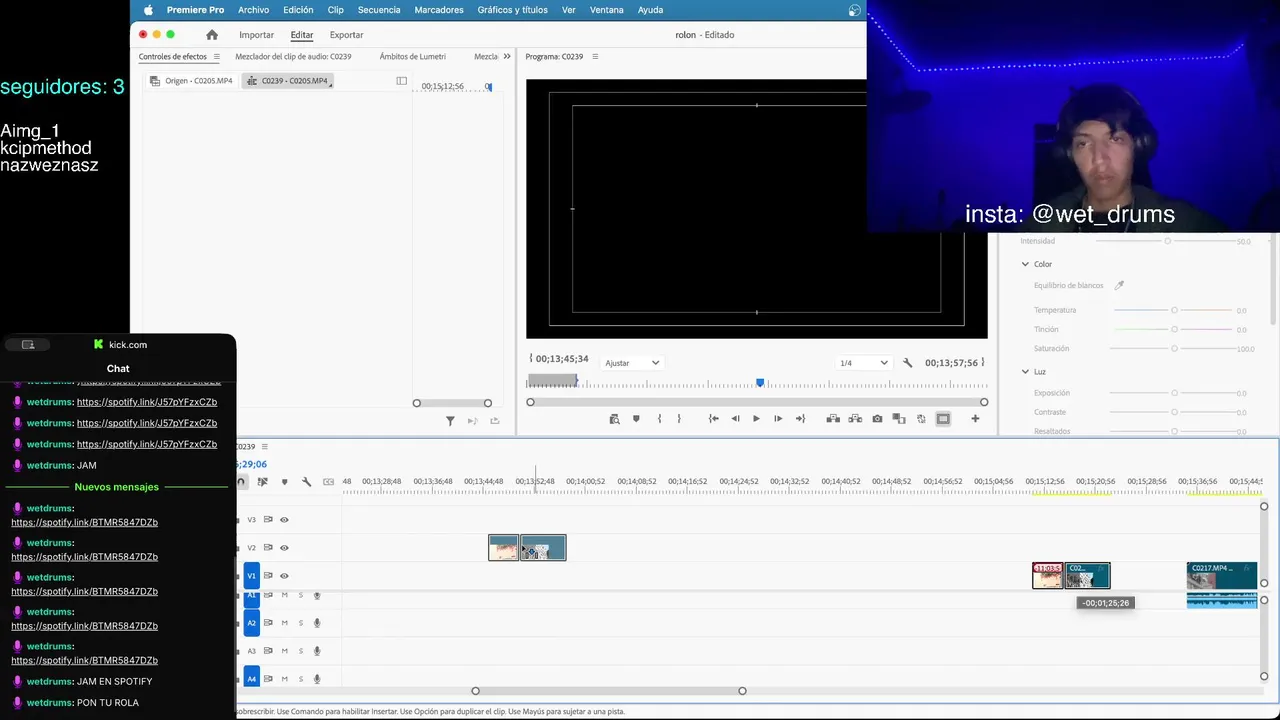Image resolution: width=1280 pixels, height=720 pixels.
Task: Enable voice-over record on track A2
Action: [317, 623]
